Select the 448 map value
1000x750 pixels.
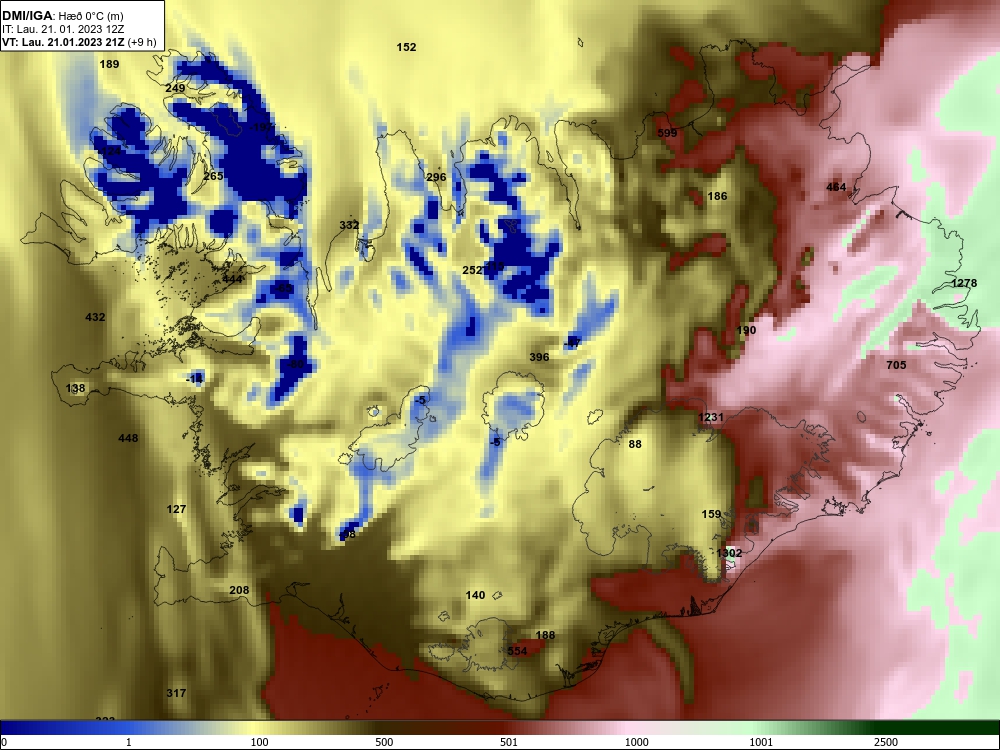click(128, 438)
